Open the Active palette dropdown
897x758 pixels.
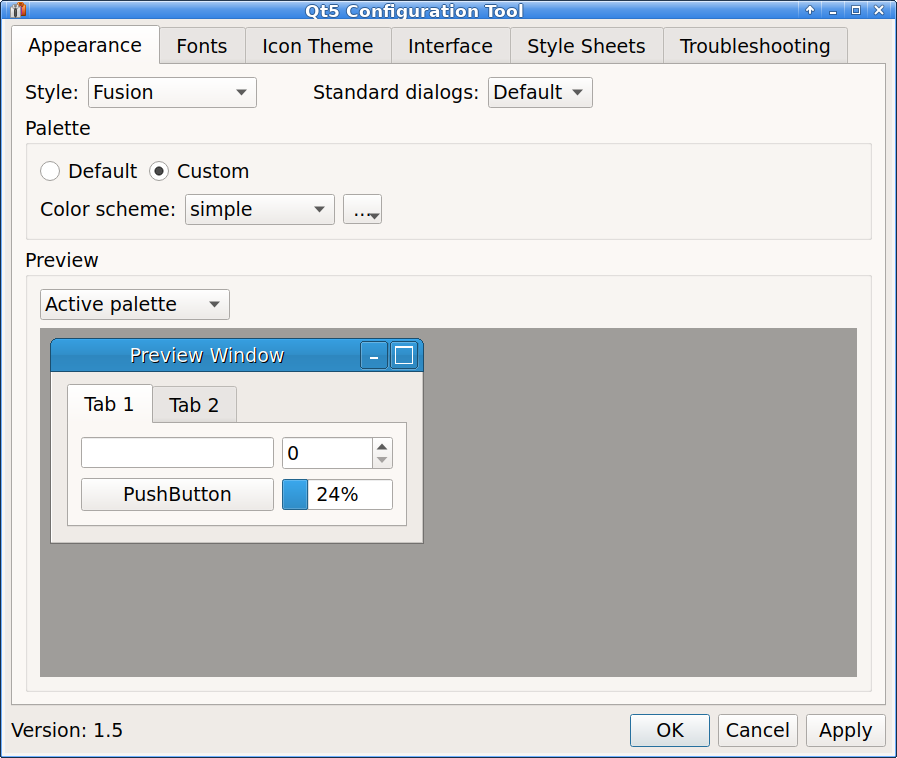click(x=135, y=305)
